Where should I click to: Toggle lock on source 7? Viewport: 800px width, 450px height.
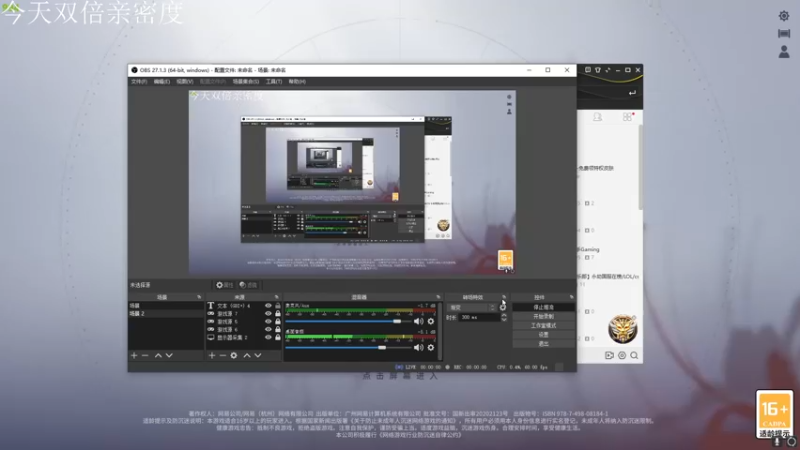[278, 314]
